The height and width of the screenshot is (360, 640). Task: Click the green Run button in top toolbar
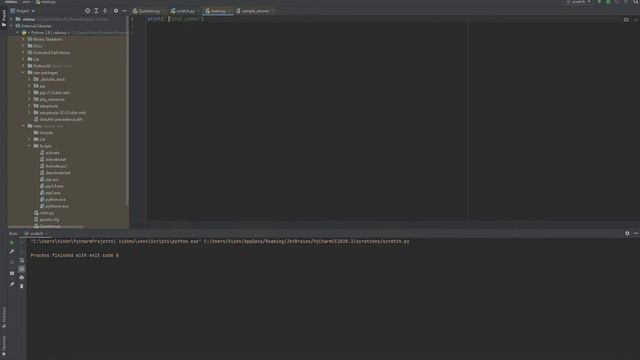(x=600, y=2)
